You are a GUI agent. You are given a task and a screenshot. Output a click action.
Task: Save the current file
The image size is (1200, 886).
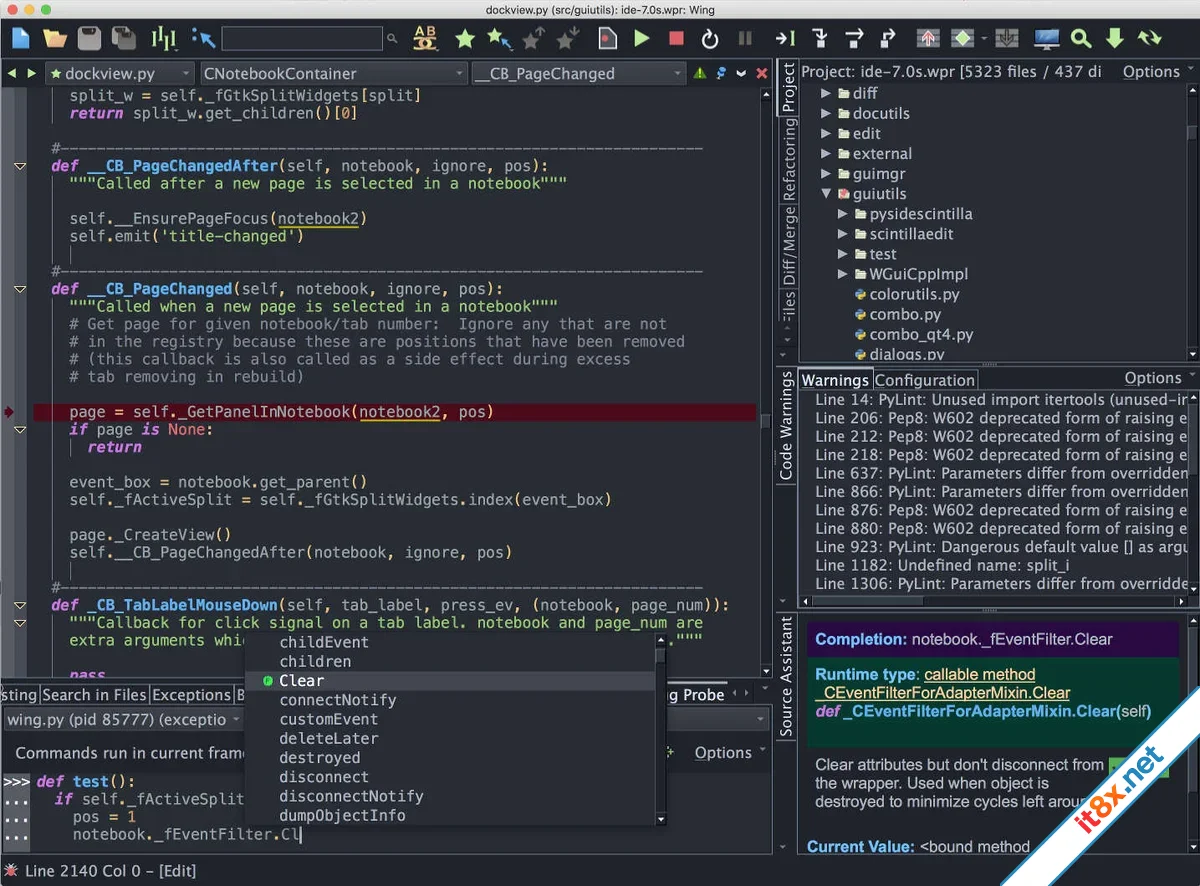tap(89, 39)
